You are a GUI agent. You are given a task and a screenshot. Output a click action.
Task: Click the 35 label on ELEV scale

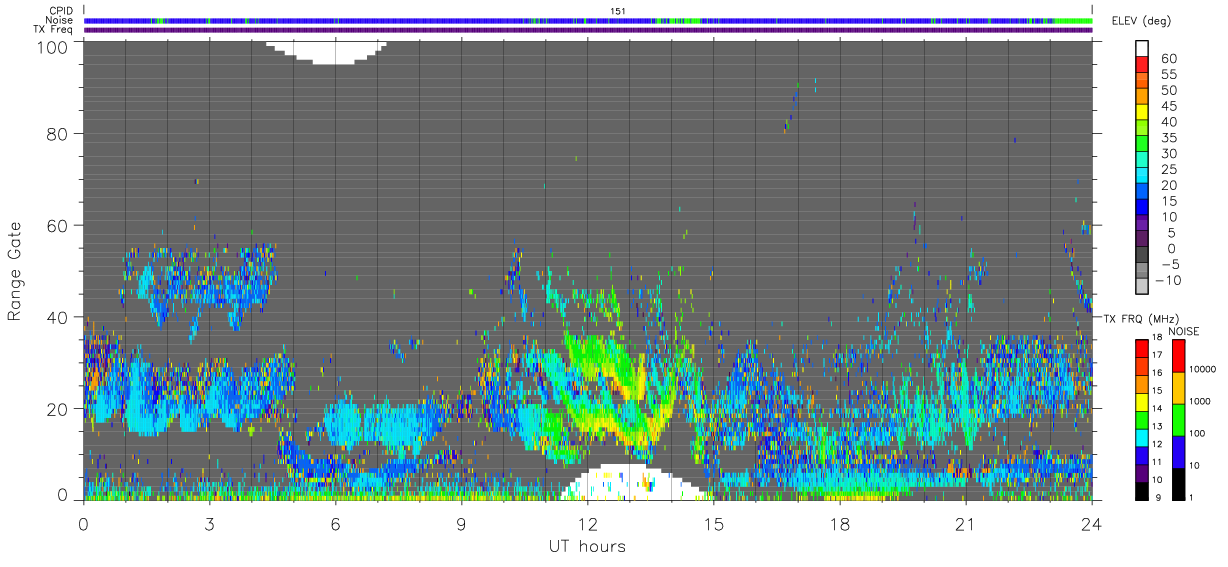pyautogui.click(x=1168, y=138)
